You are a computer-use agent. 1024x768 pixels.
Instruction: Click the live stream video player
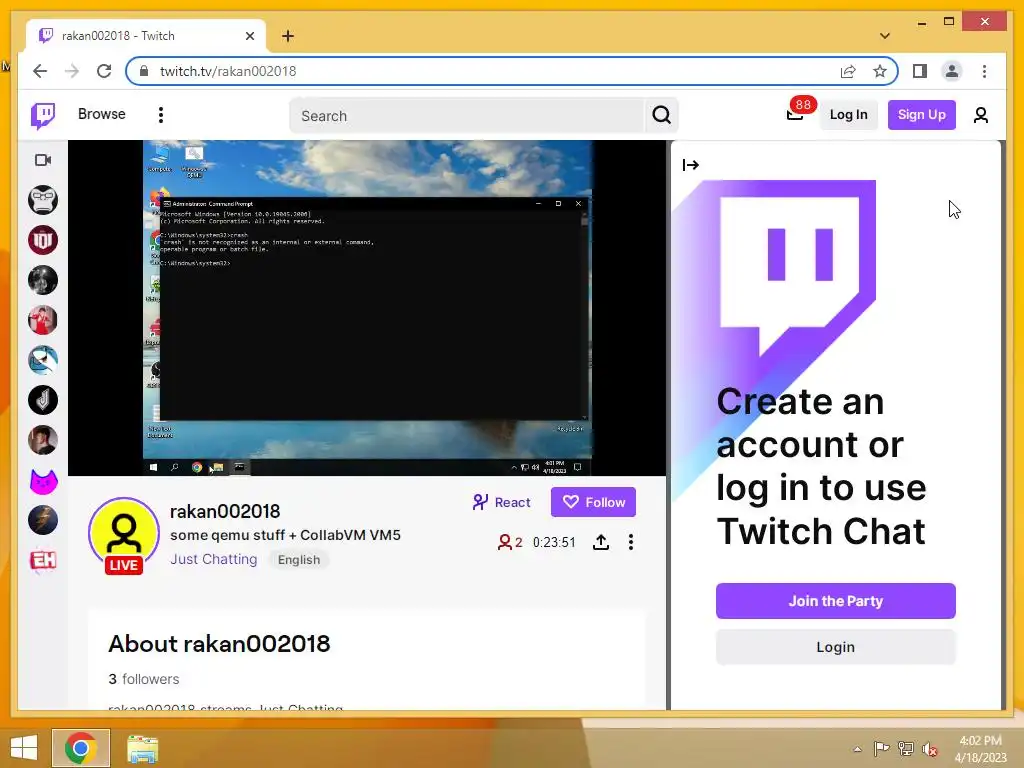[x=367, y=308]
